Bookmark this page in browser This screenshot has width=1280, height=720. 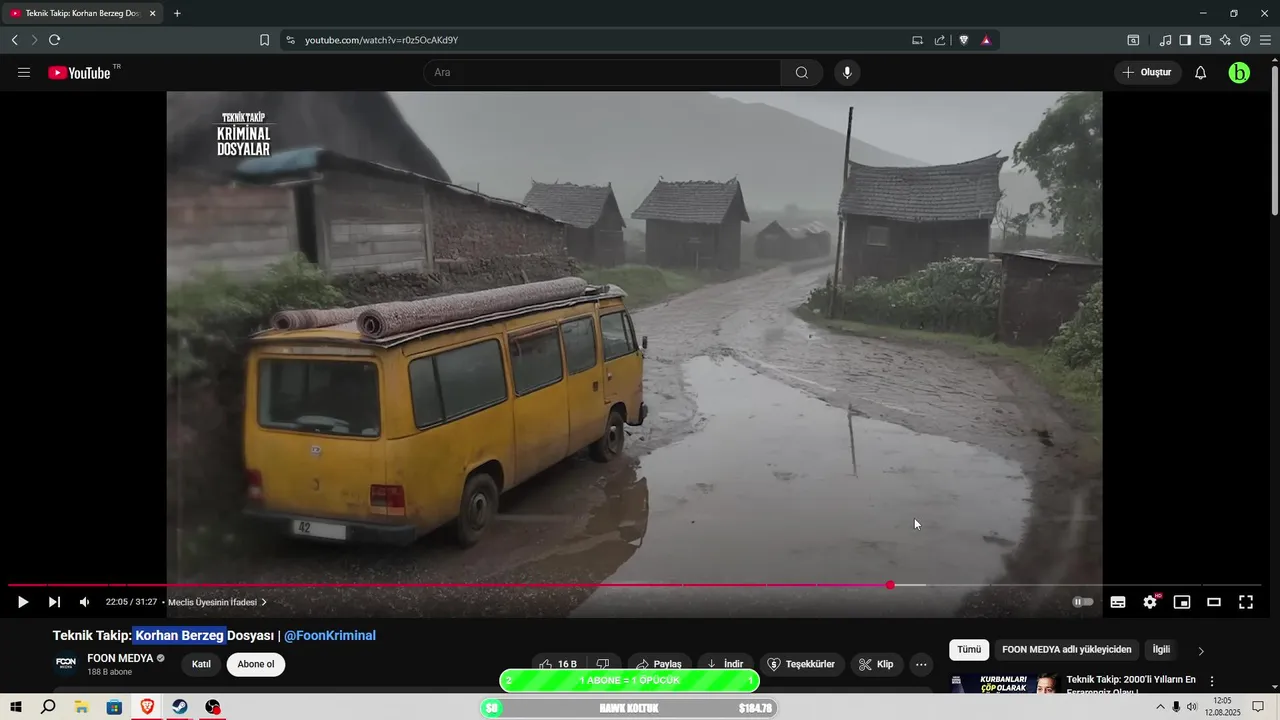[x=264, y=40]
